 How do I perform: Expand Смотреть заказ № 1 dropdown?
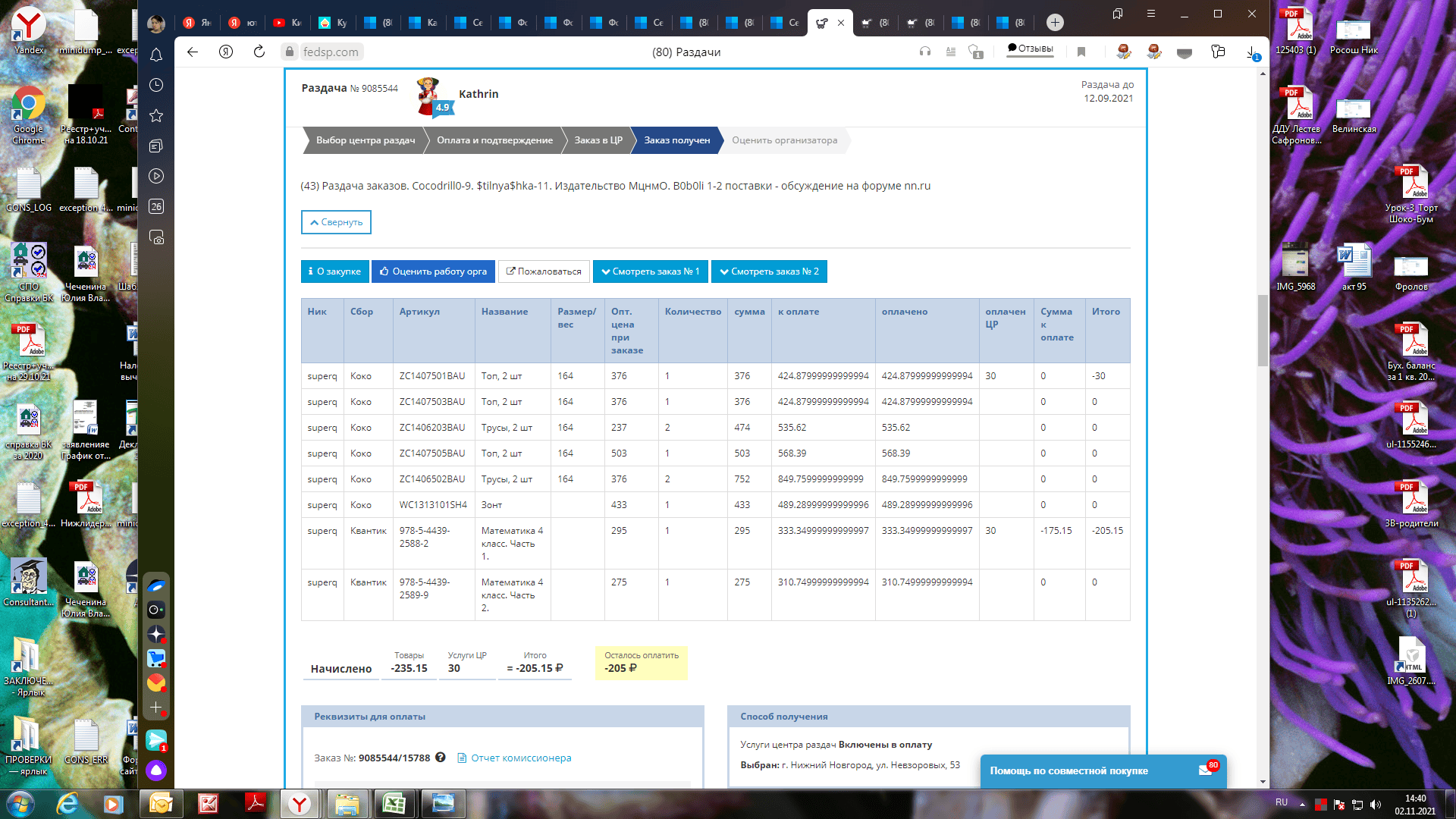pos(650,271)
